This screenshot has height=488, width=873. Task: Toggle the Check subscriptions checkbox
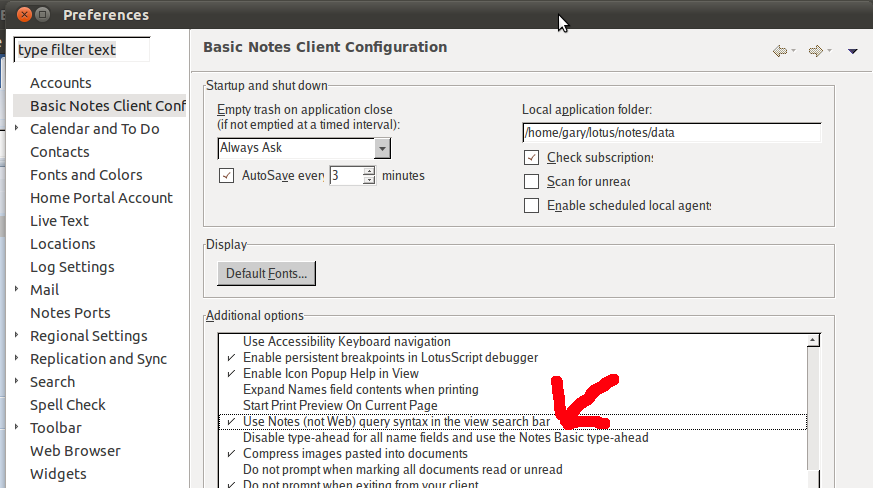click(x=531, y=158)
